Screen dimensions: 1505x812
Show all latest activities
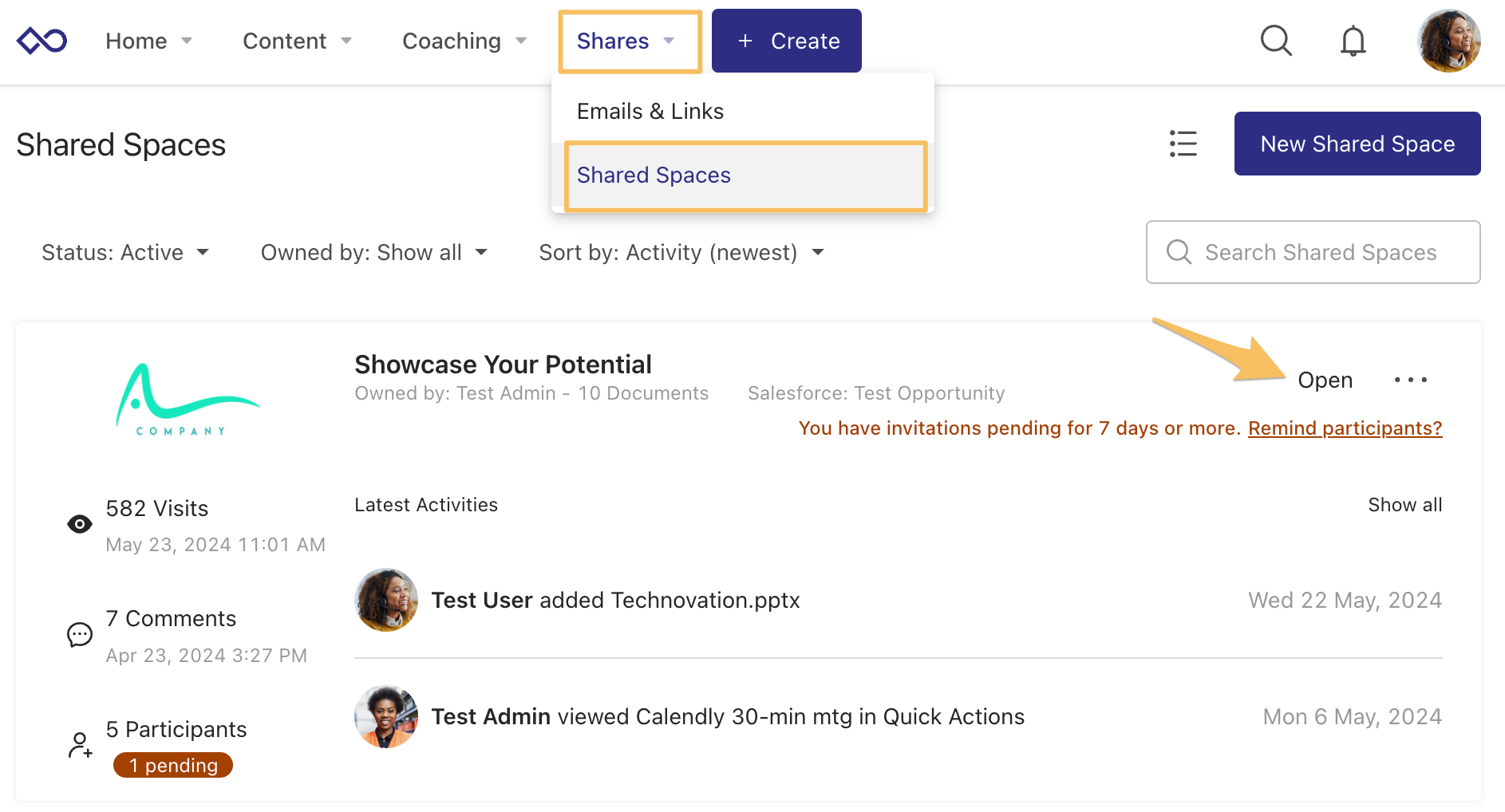1404,505
